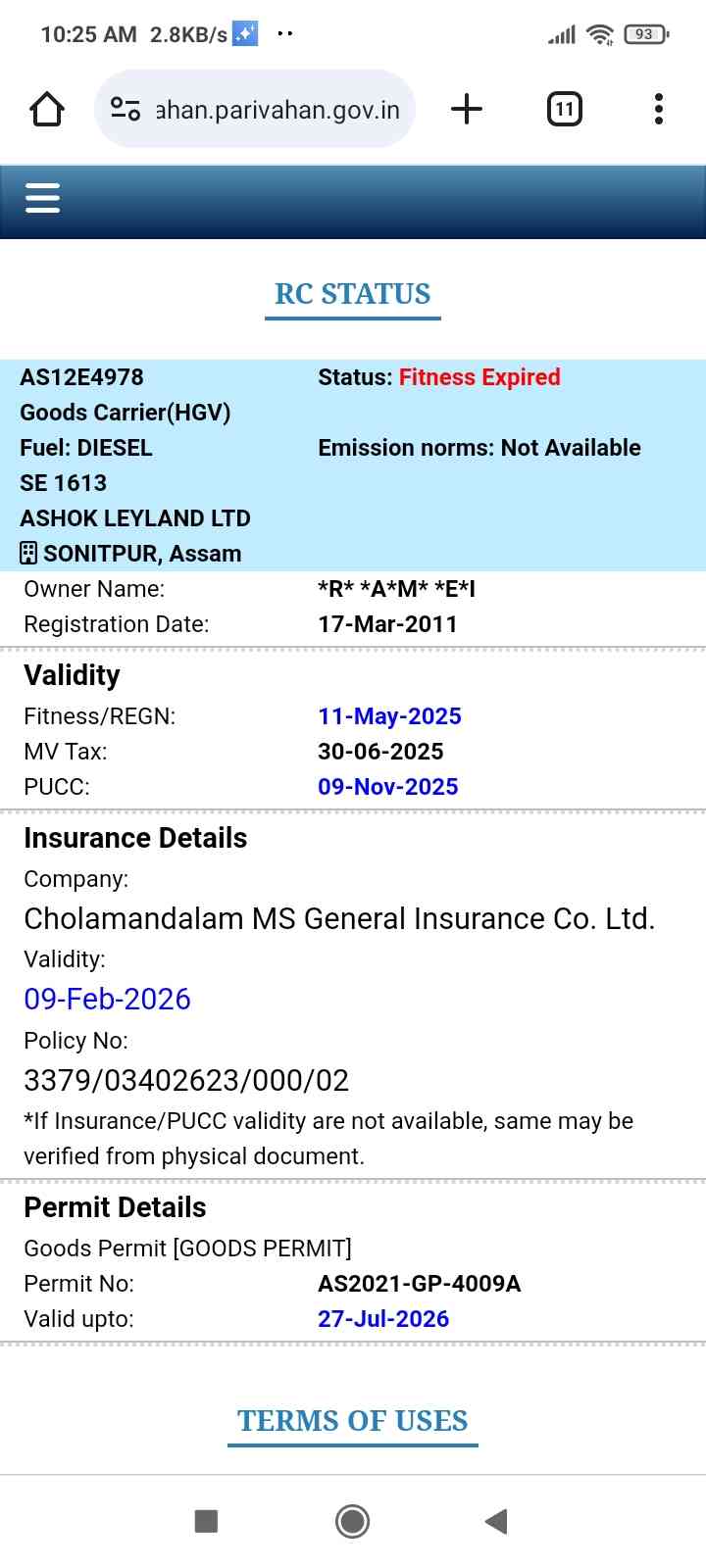Tap the Fitness Expired status text
706x1568 pixels.
[479, 377]
